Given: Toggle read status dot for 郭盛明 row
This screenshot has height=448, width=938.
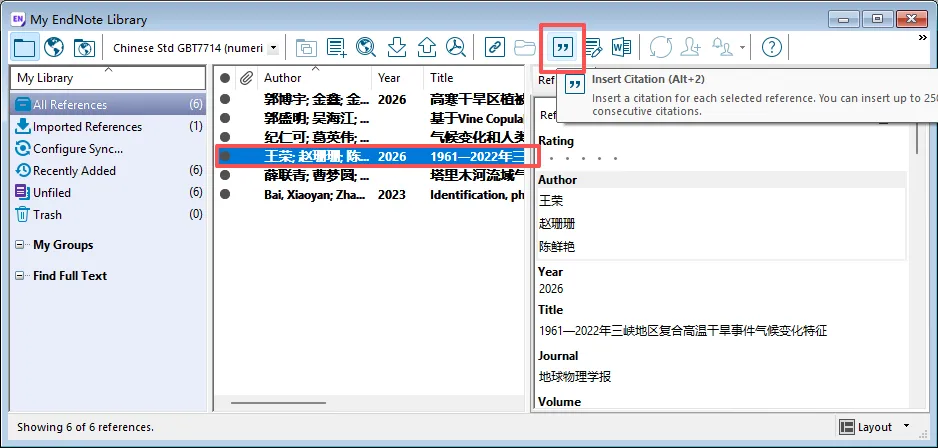Looking at the screenshot, I should [x=225, y=118].
